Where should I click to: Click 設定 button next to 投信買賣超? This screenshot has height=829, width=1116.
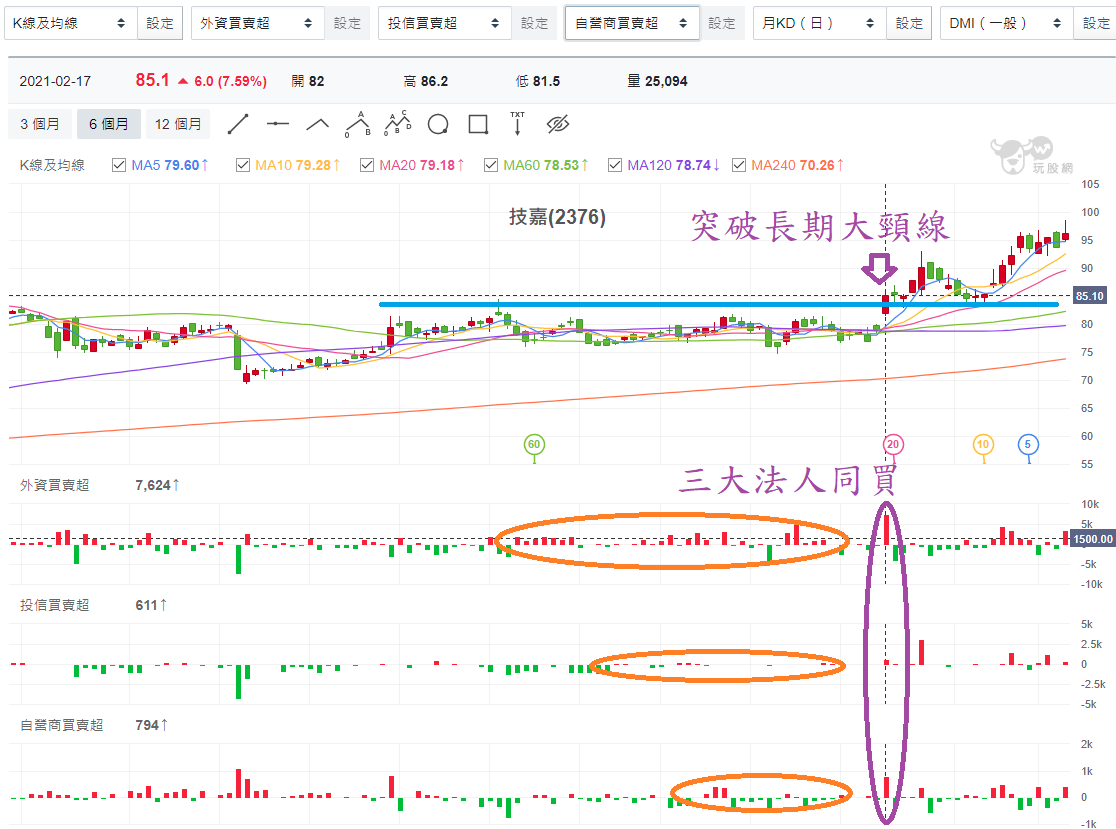[534, 23]
